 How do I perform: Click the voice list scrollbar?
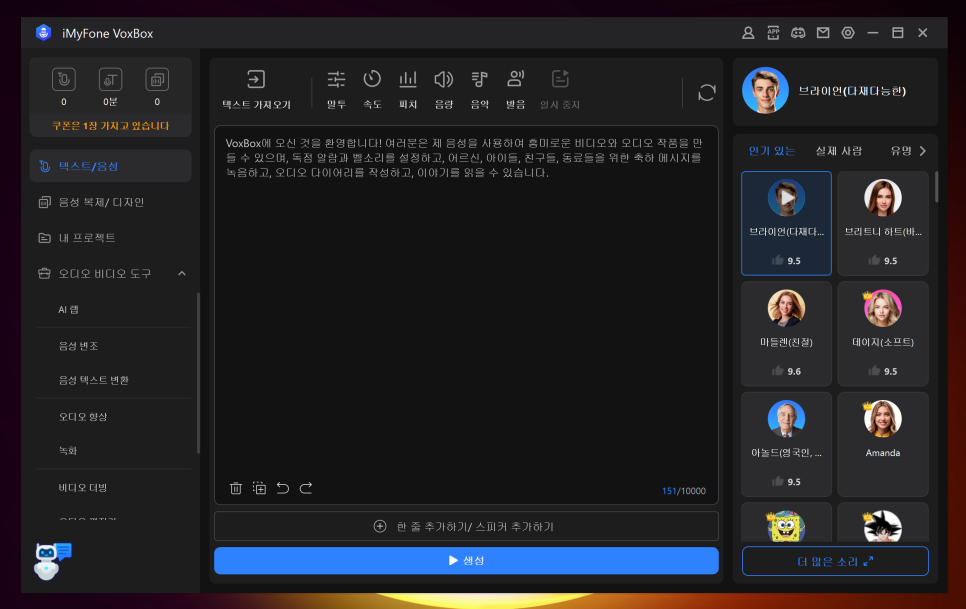tap(936, 187)
